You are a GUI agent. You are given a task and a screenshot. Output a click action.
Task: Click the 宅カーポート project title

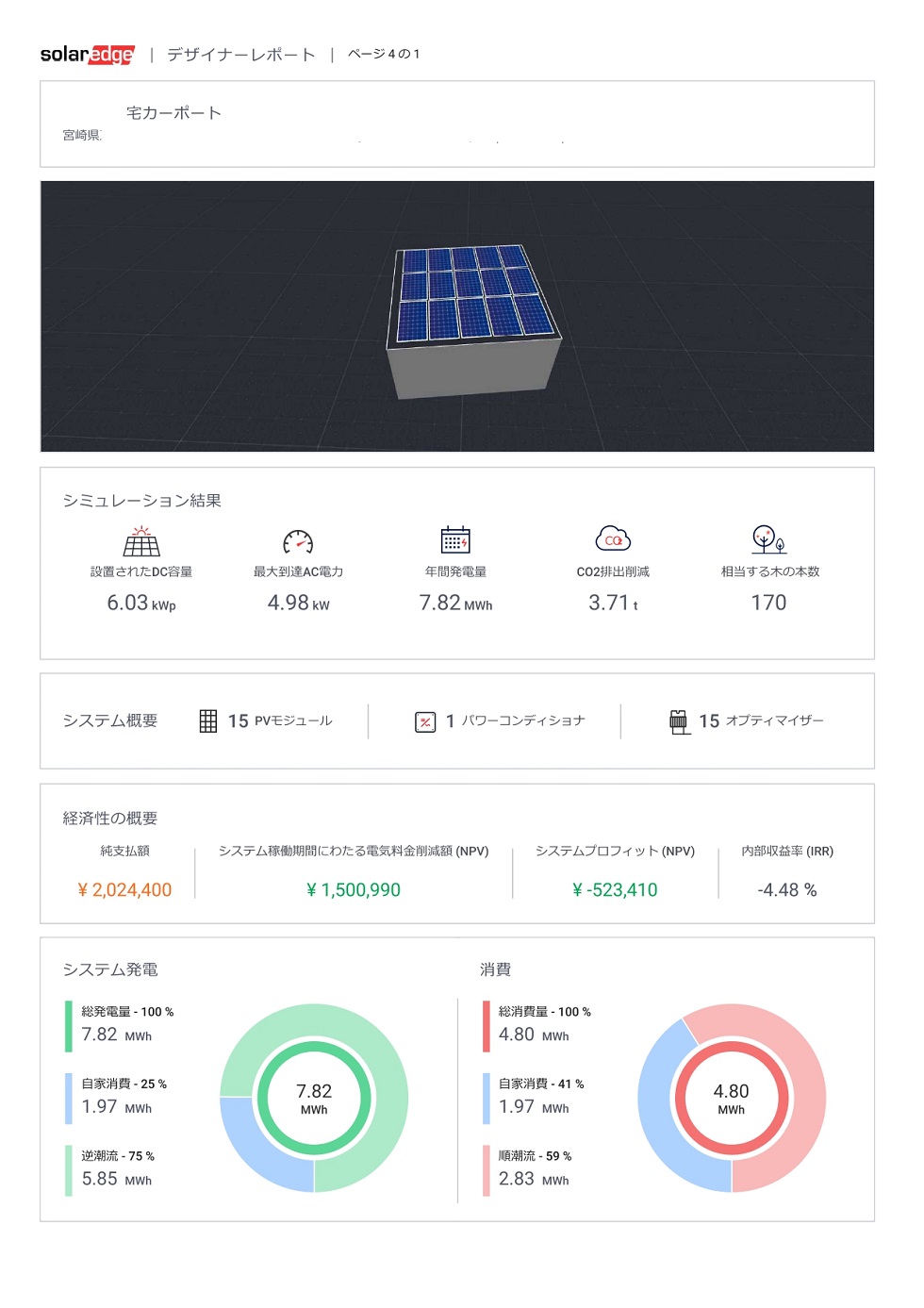click(x=174, y=113)
